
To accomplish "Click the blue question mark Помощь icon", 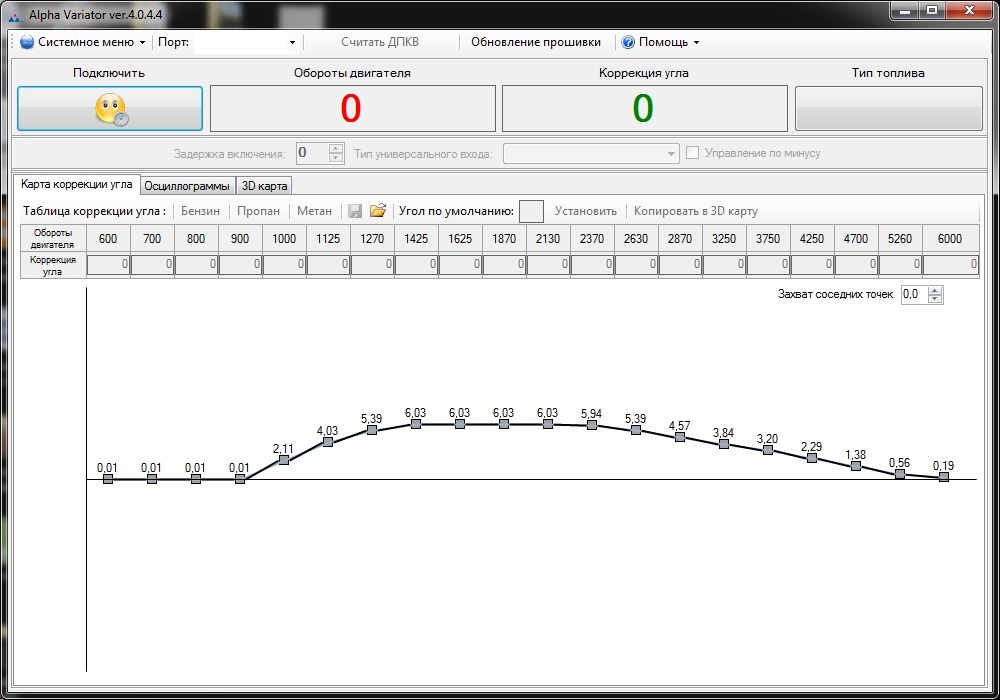I will pos(628,42).
